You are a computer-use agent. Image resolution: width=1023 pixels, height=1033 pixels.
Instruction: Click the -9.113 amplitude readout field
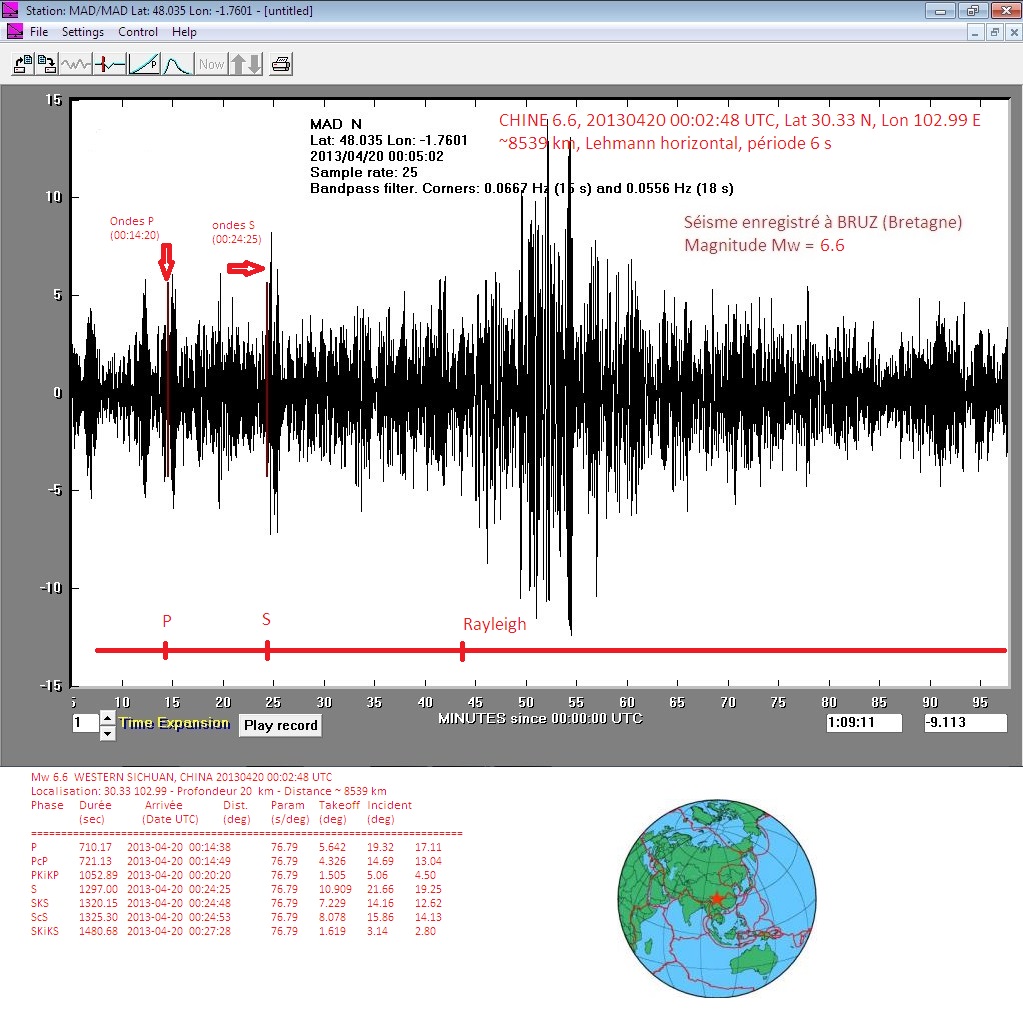pos(965,723)
